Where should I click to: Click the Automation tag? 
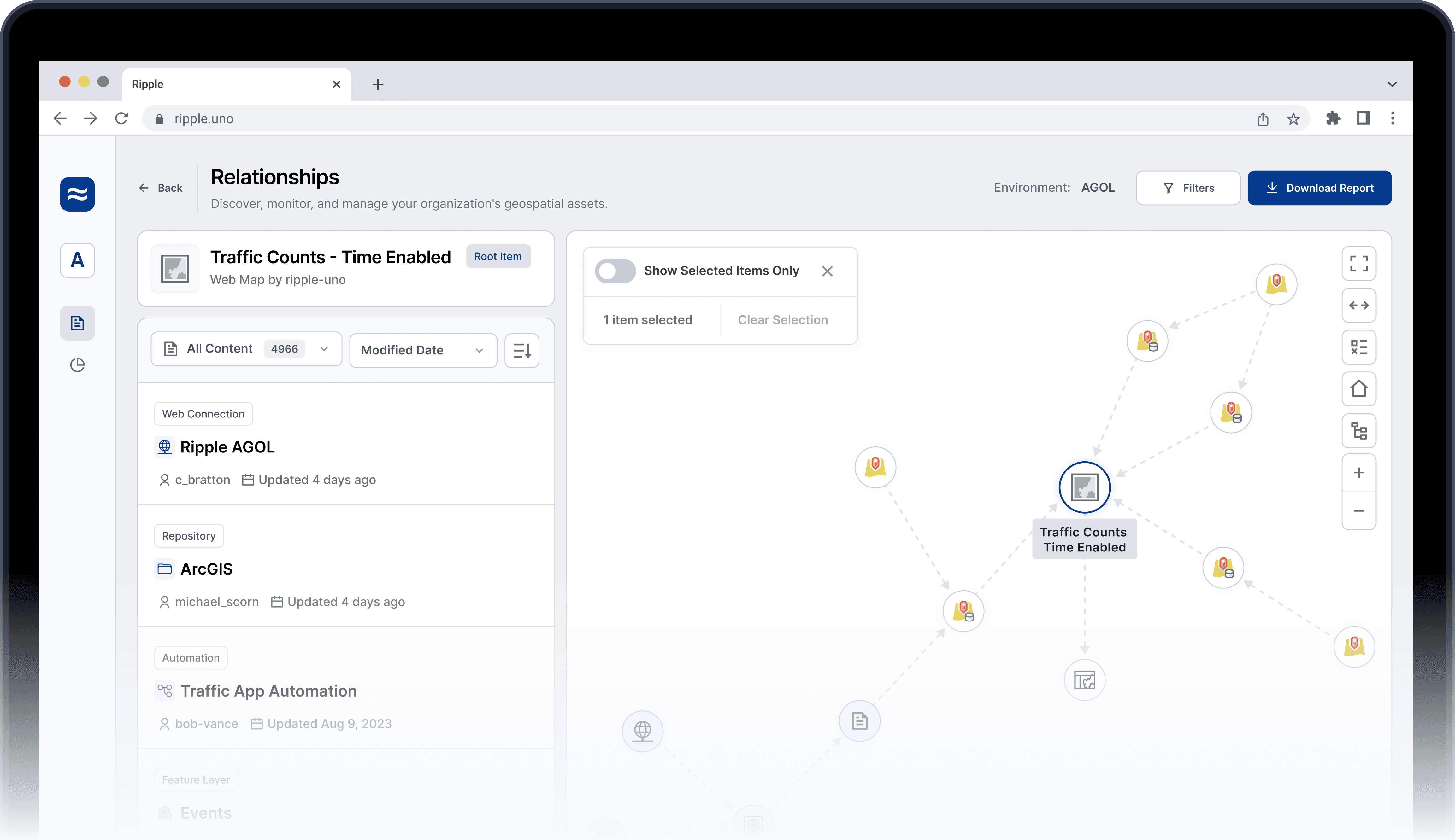point(191,658)
